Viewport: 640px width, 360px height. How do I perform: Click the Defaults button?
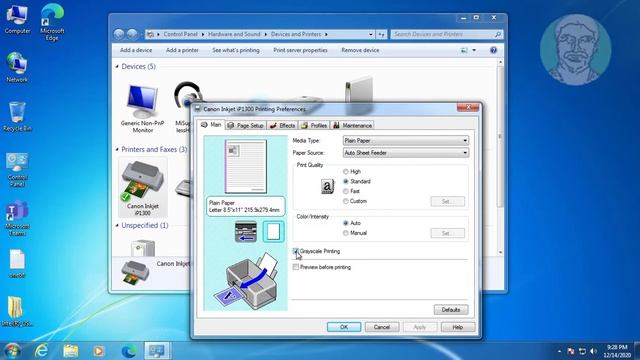click(451, 310)
